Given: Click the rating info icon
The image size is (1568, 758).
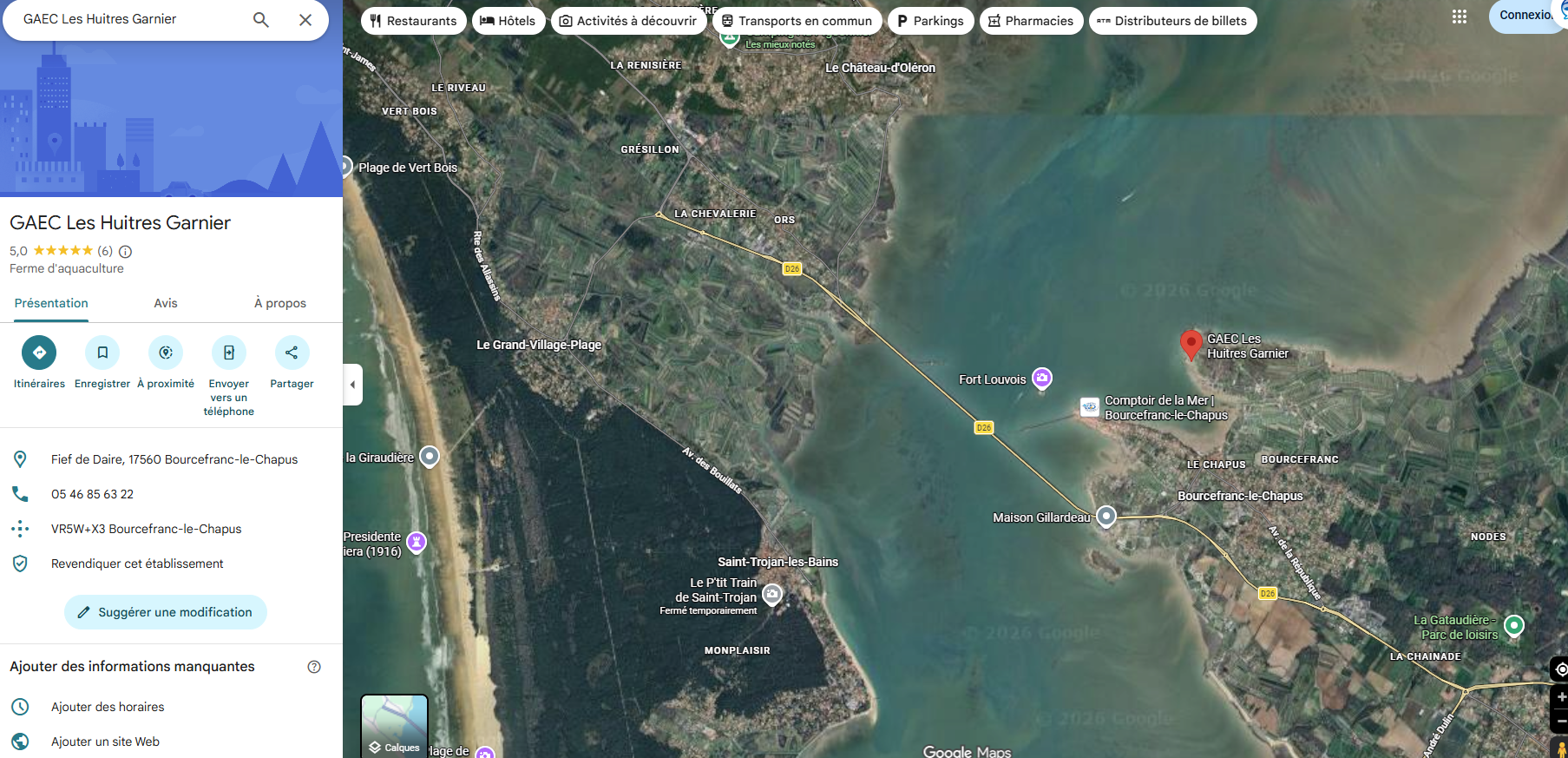Looking at the screenshot, I should click(x=126, y=252).
